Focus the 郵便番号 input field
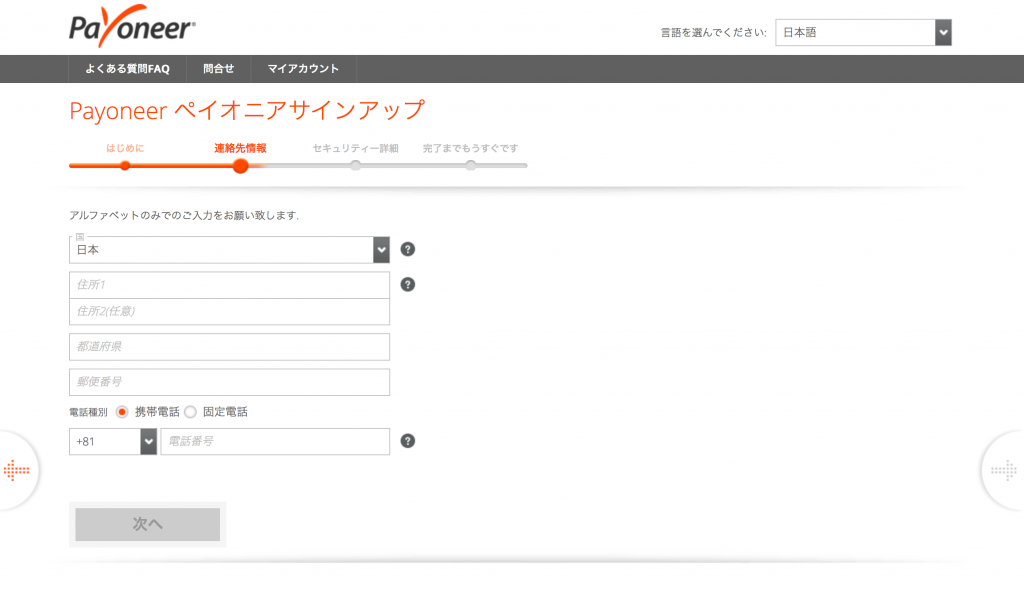The width and height of the screenshot is (1024, 590). (x=229, y=382)
